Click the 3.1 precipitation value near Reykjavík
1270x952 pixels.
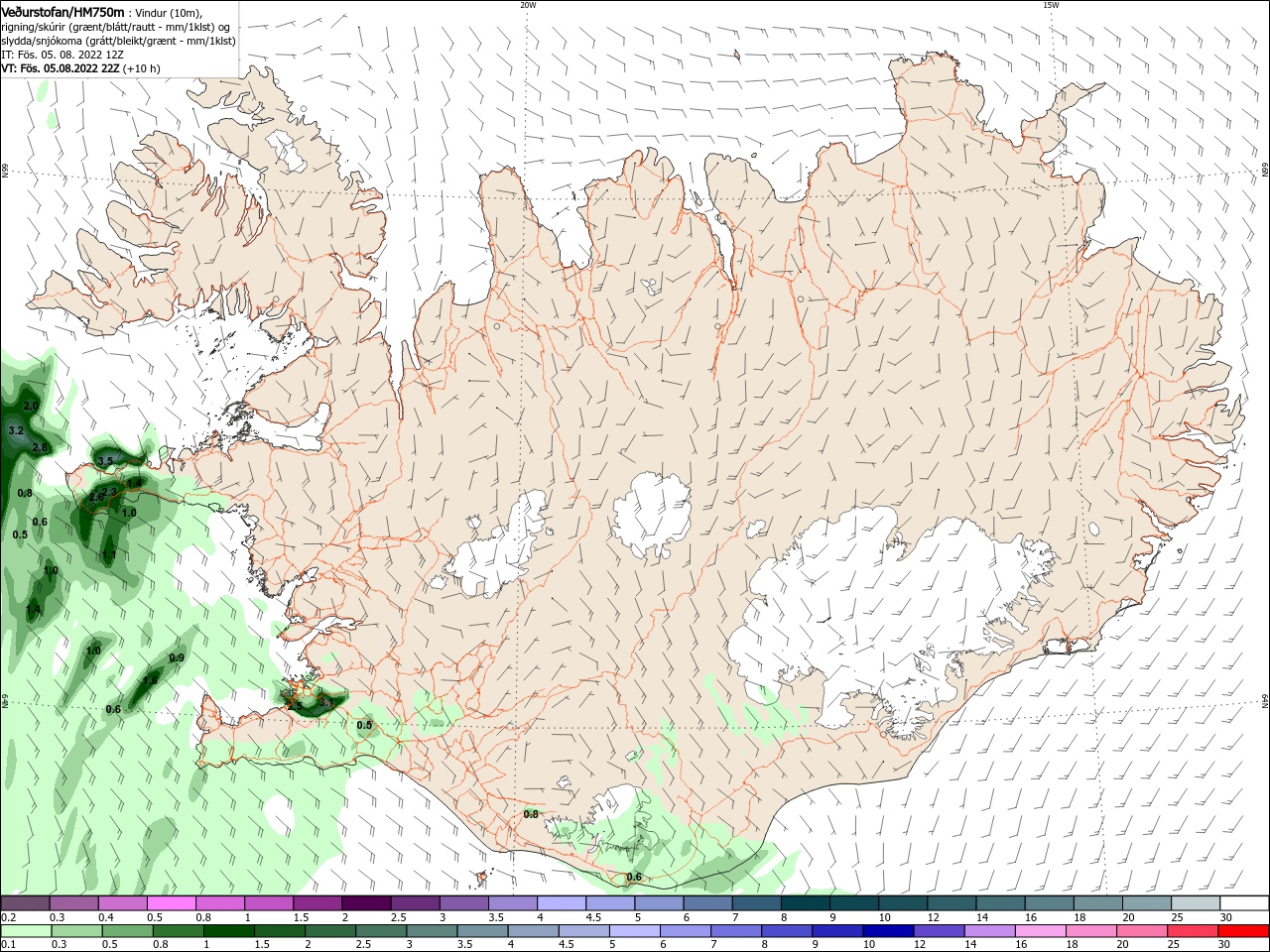pos(326,702)
